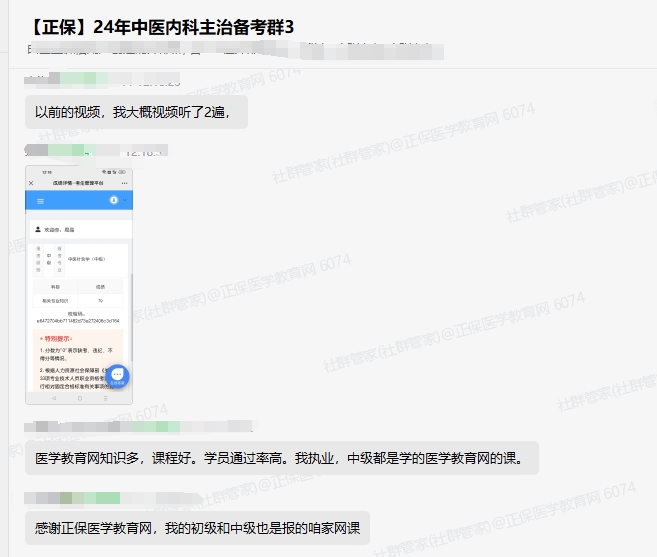The image size is (657, 557).
Task: Click the X close icon in the phone screenshot
Action: (31, 184)
